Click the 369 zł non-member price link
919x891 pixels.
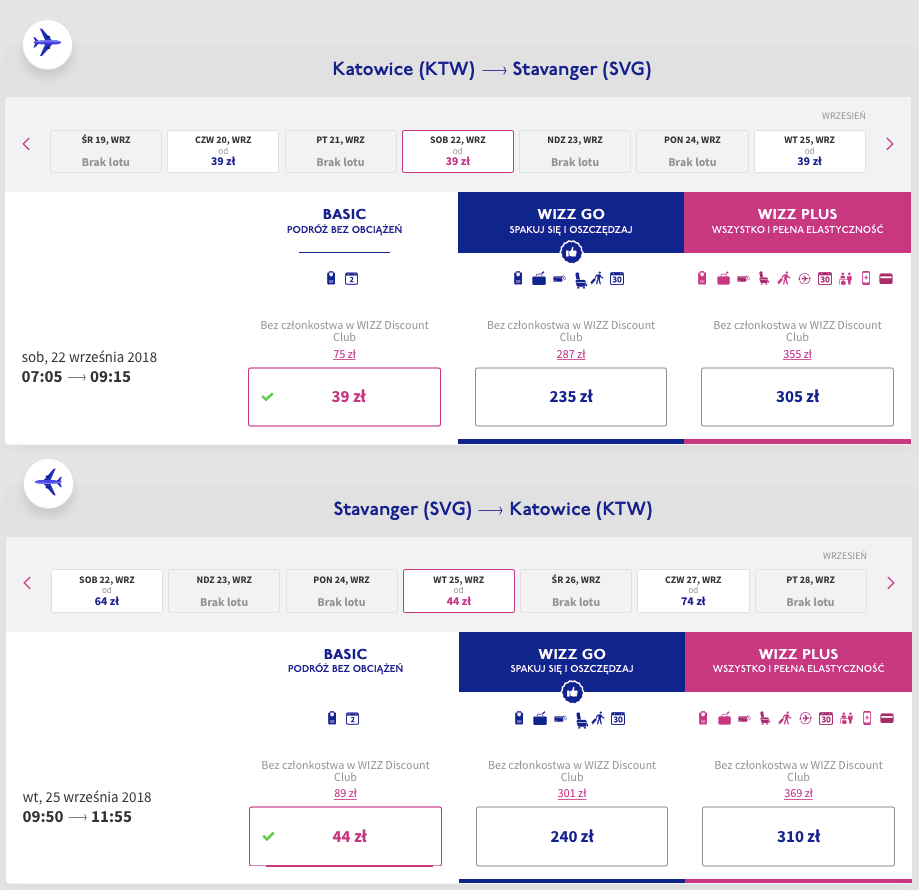(798, 793)
